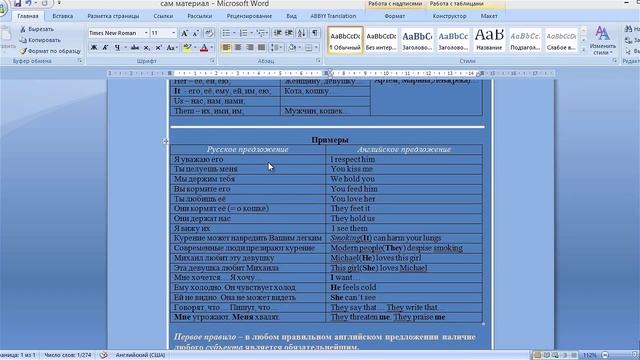Apply yellow text highlight color
The image size is (640, 360).
click(187, 48)
